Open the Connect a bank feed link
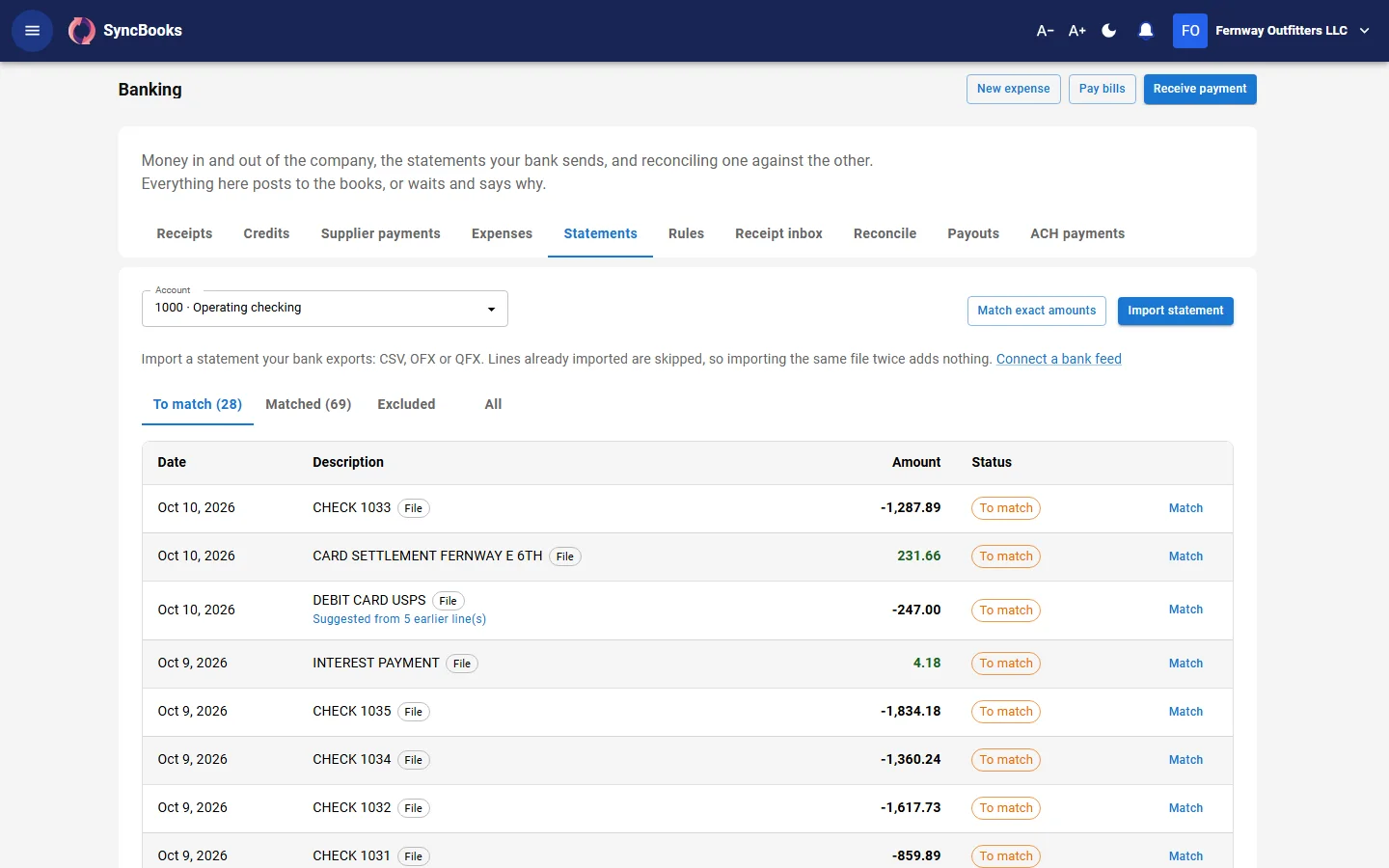The image size is (1389, 868). click(x=1058, y=359)
